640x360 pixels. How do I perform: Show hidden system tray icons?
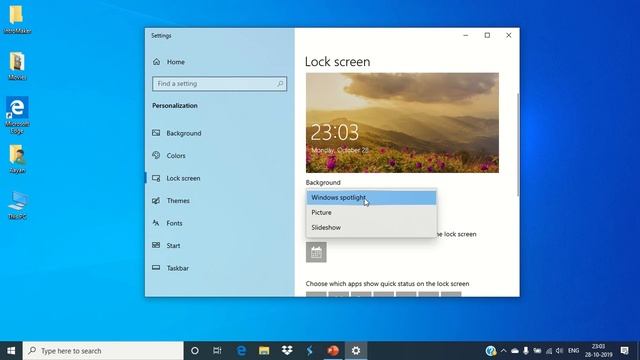(503, 351)
